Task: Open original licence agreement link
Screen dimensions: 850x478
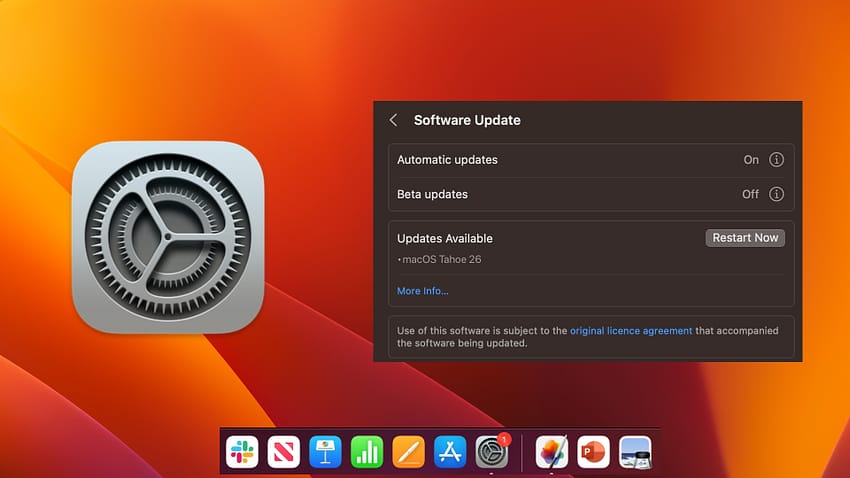Action: tap(631, 331)
